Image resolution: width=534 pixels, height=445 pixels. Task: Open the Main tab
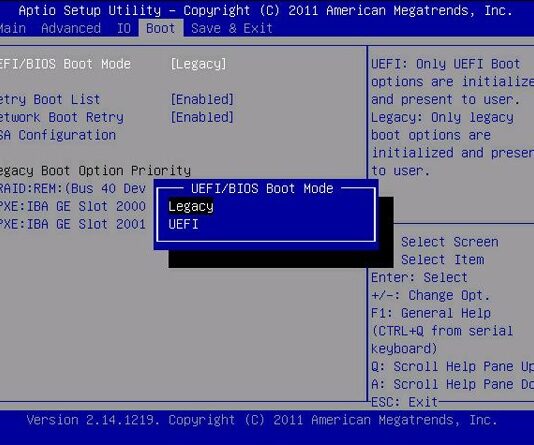[x=13, y=28]
